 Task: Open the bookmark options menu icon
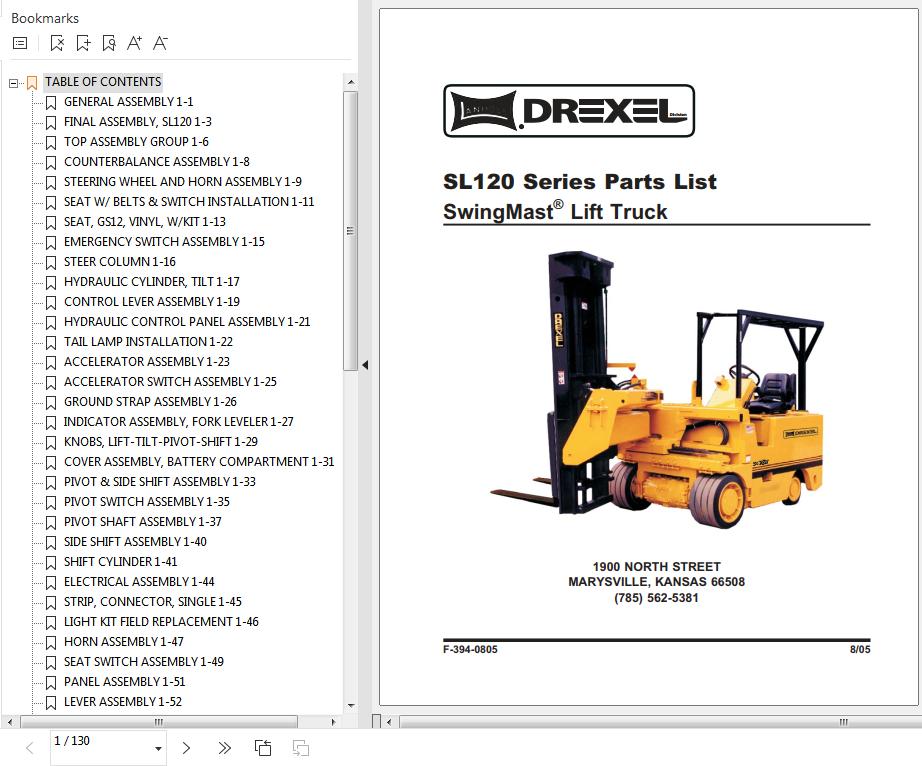pos(19,43)
